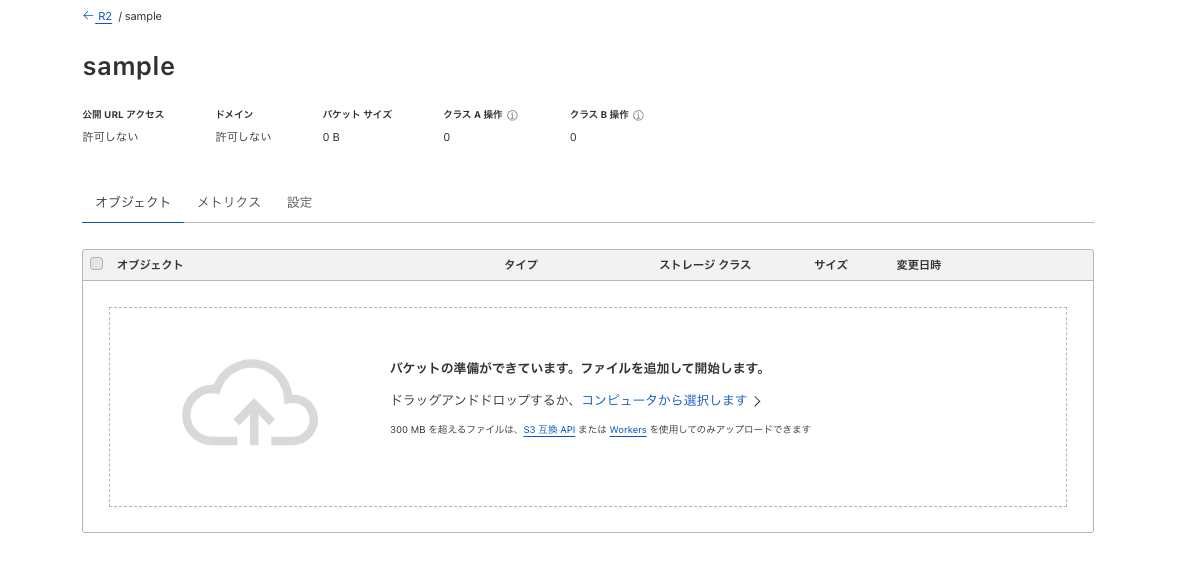
Task: Click the 変更日時 column header
Action: 919,265
